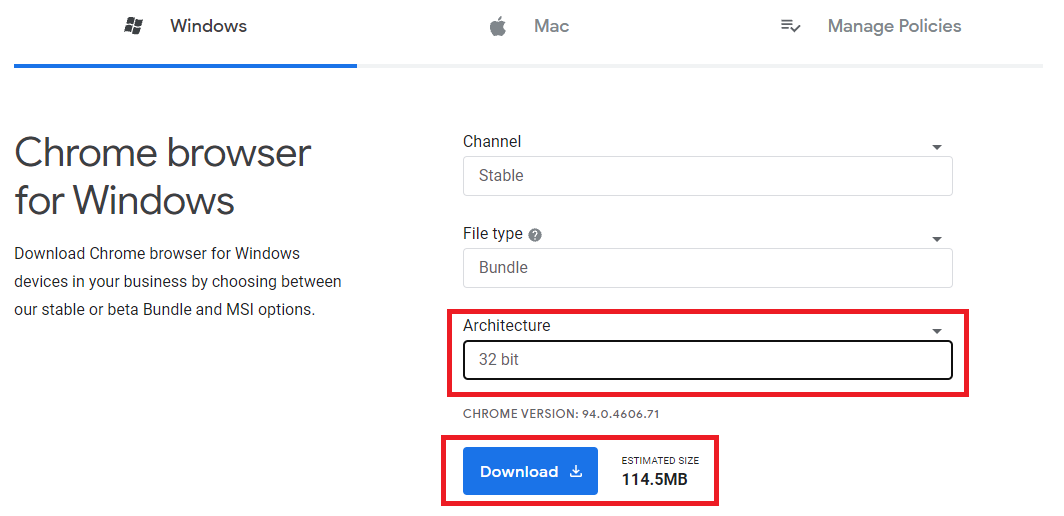The height and width of the screenshot is (516, 1064).
Task: Click the ESTIMATED SIZE label
Action: click(660, 460)
